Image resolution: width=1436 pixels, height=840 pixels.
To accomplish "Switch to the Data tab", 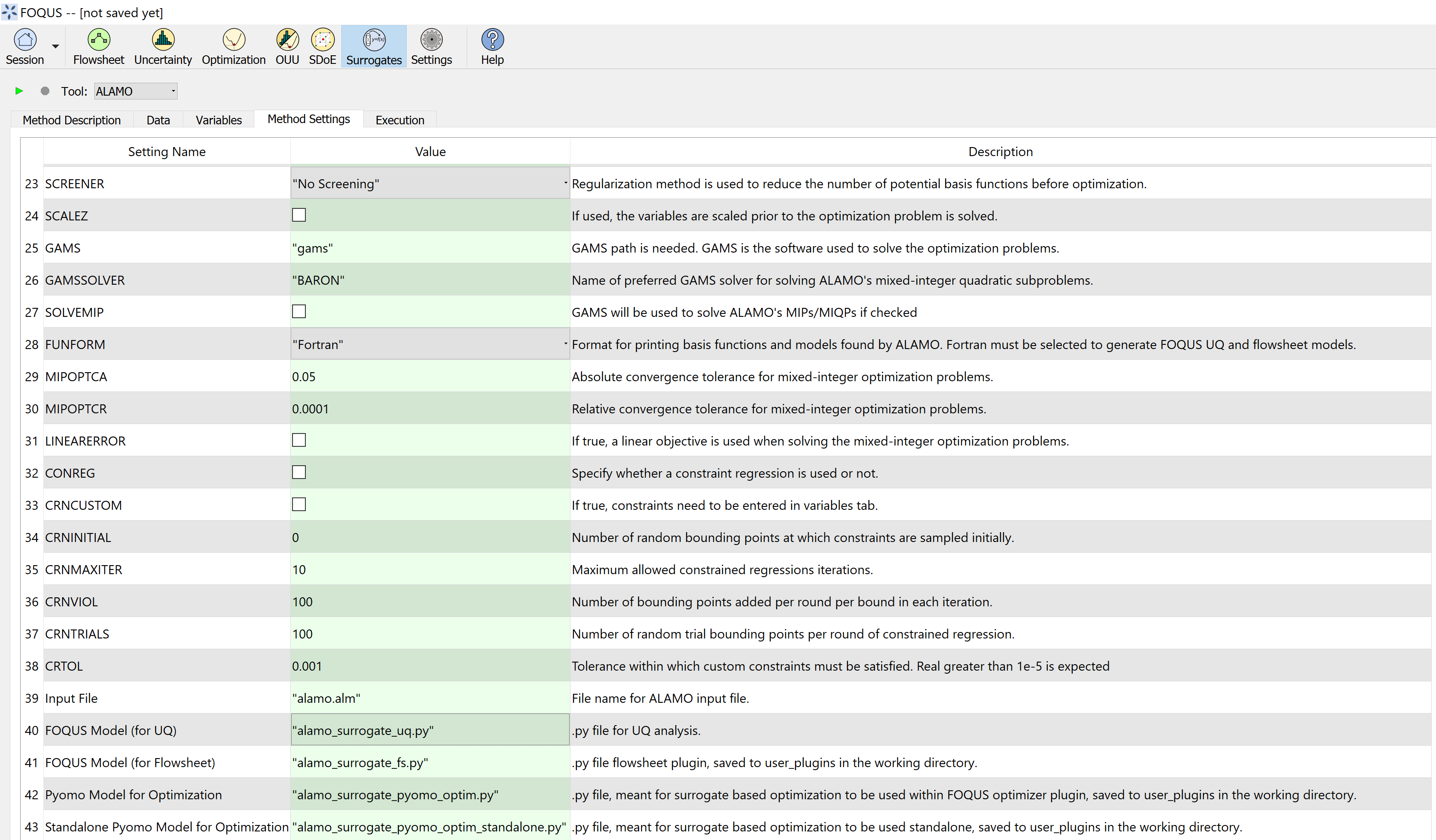I will point(158,120).
